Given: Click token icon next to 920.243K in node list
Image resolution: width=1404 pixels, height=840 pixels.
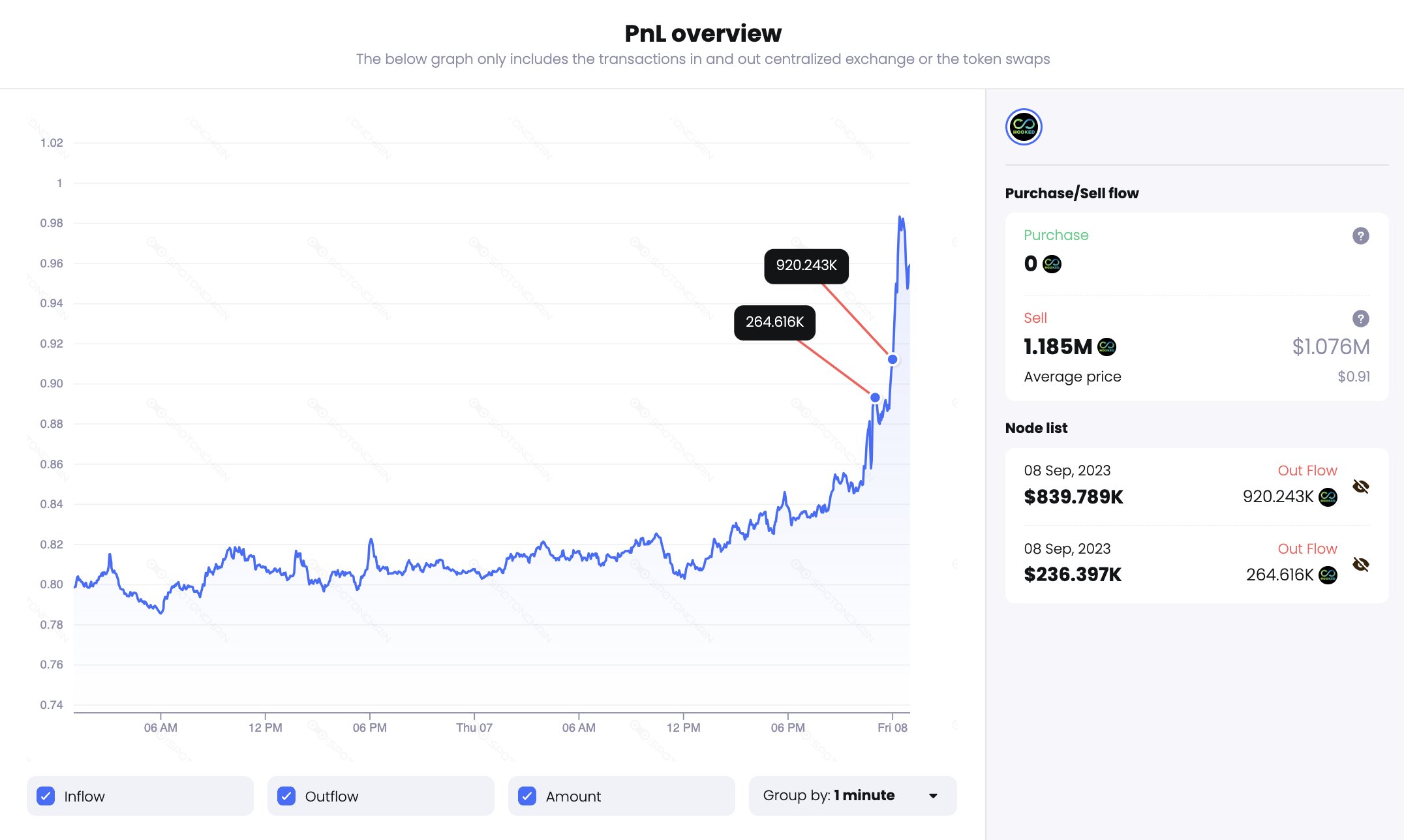Looking at the screenshot, I should pos(1328,497).
